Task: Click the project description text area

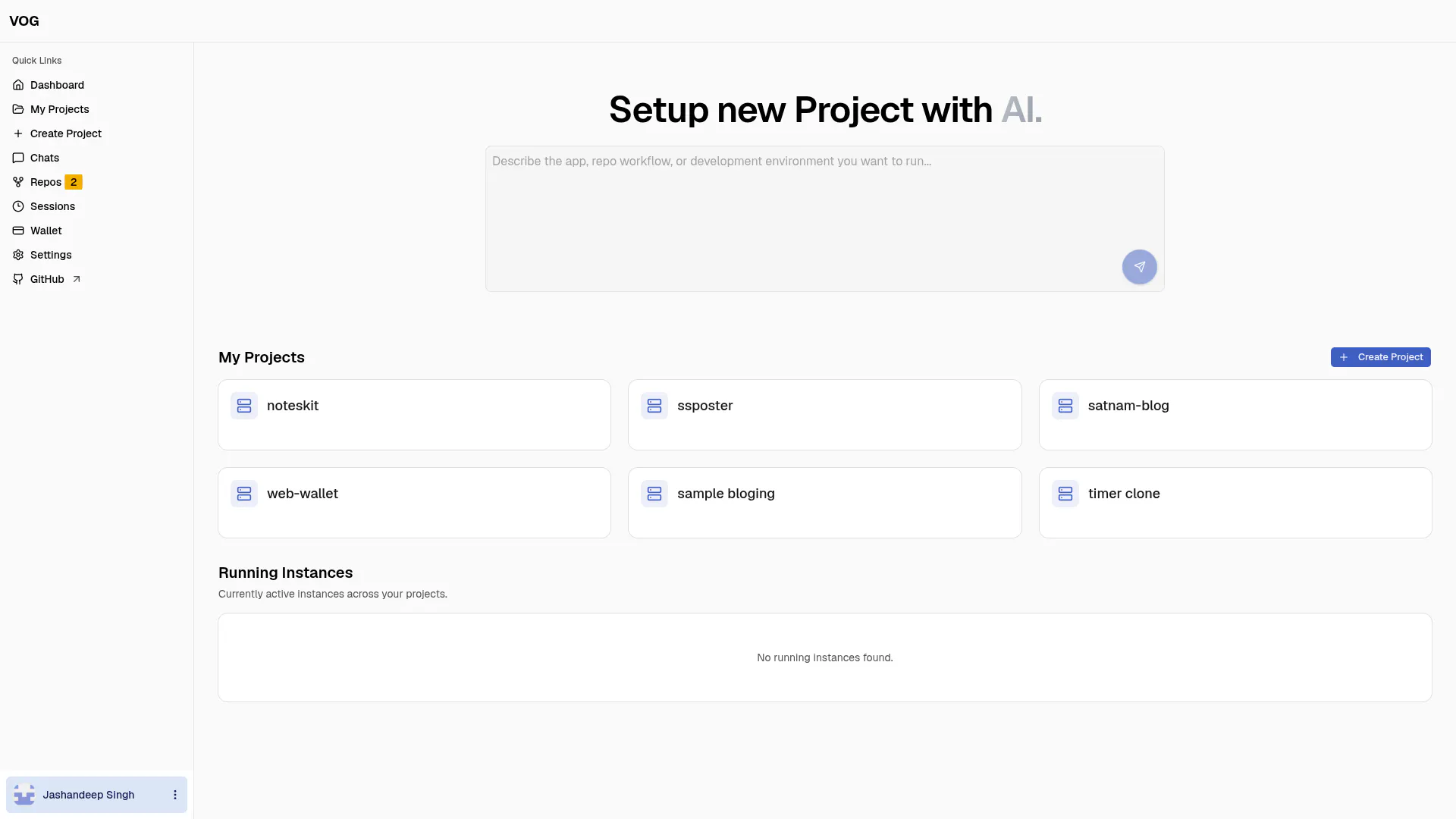Action: tap(824, 218)
